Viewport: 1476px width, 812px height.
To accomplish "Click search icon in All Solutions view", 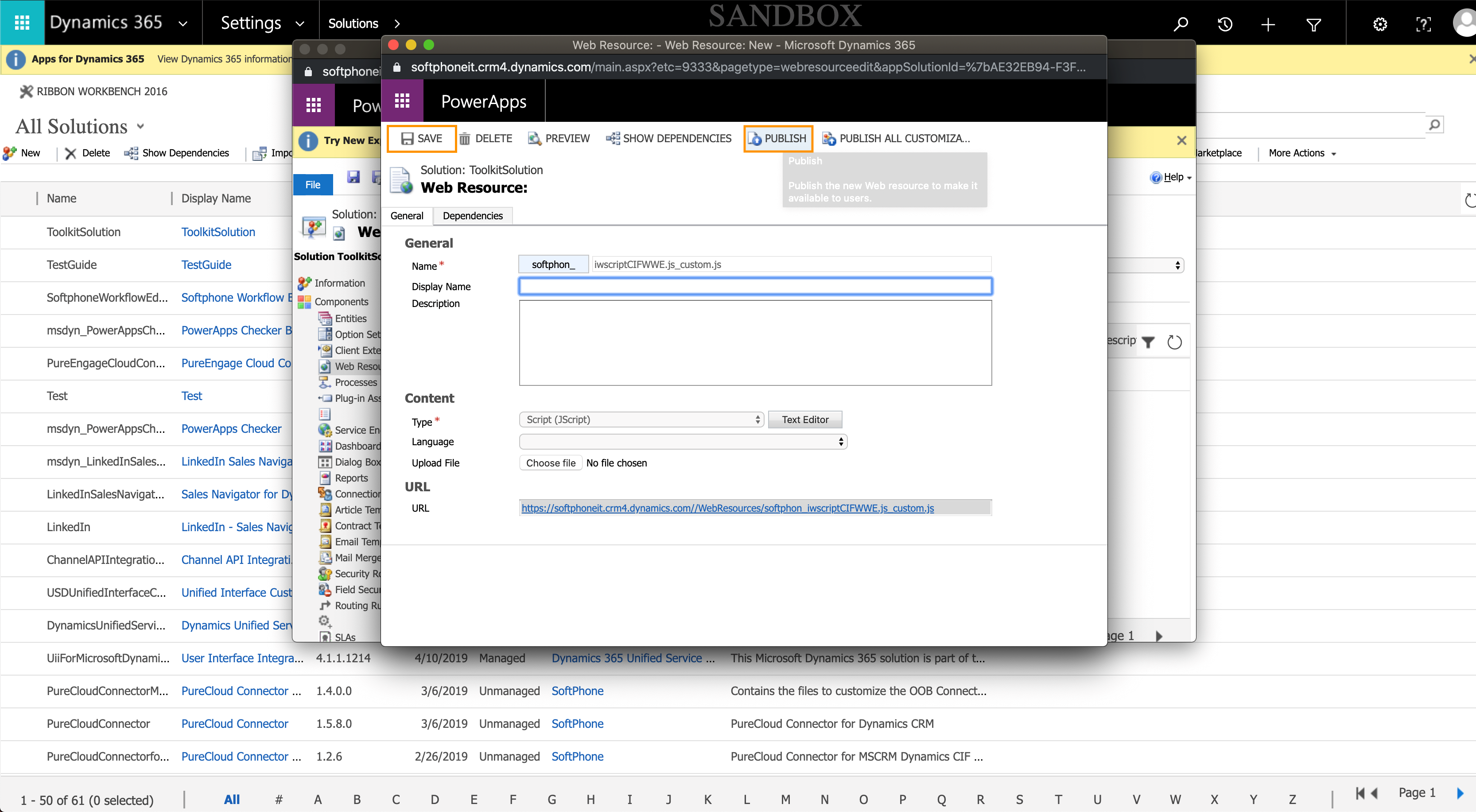I will [x=1434, y=124].
